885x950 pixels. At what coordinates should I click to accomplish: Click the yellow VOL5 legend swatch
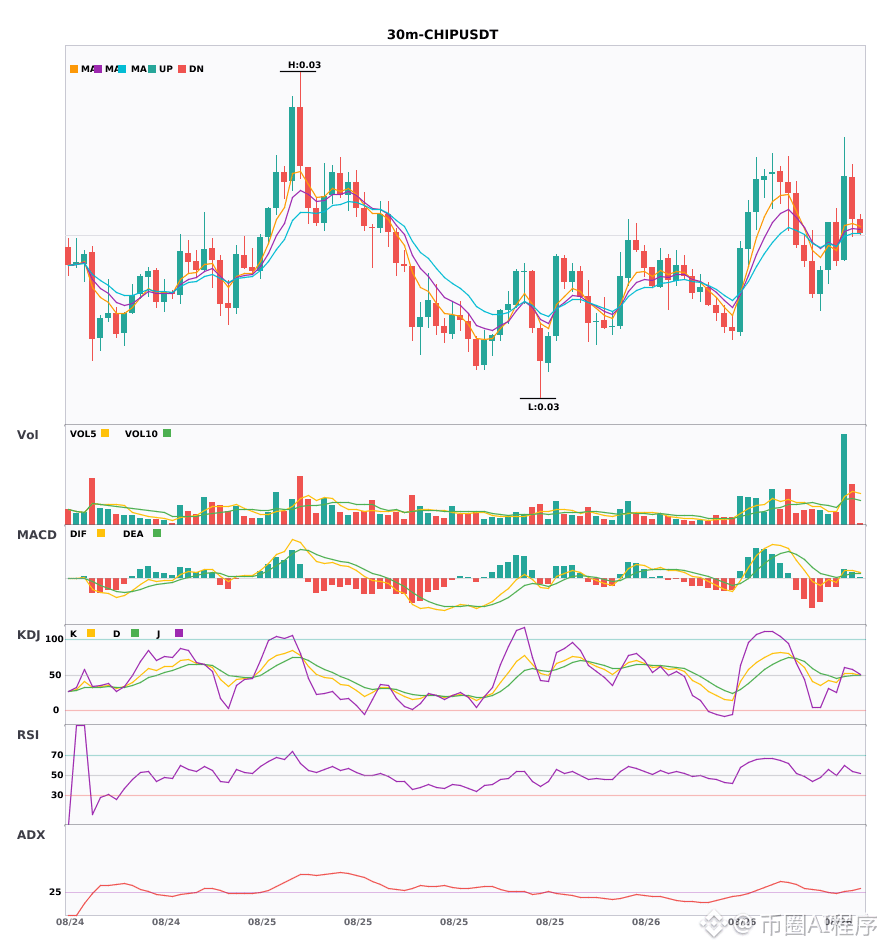105,433
